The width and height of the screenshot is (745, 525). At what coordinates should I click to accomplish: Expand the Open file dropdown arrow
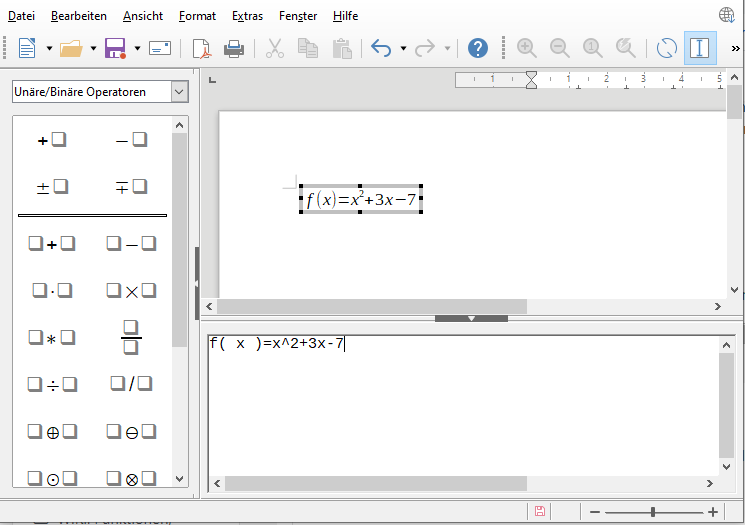tap(93, 48)
